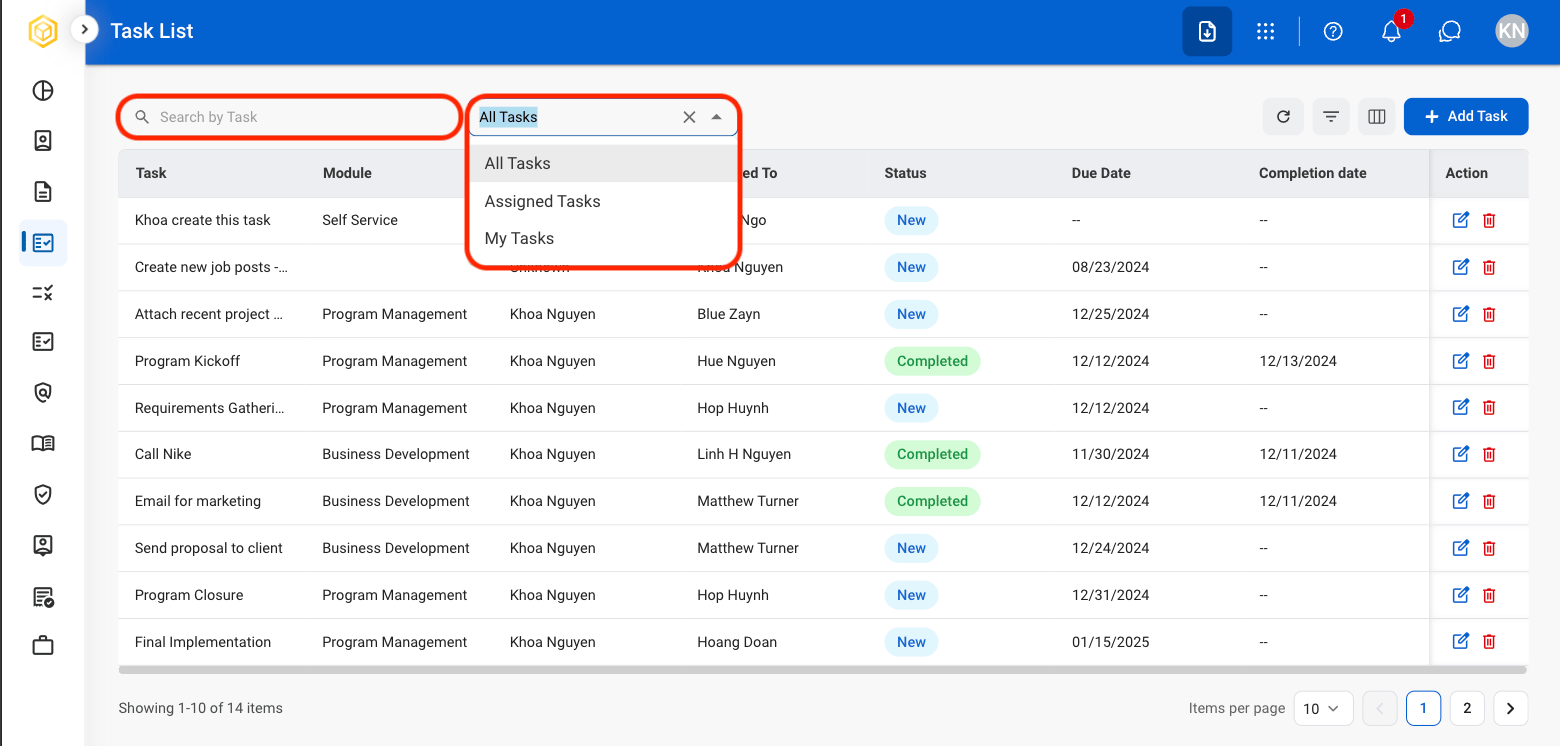Screen dimensions: 1560x746
Task: Open the items per page dropdown
Action: [1323, 708]
